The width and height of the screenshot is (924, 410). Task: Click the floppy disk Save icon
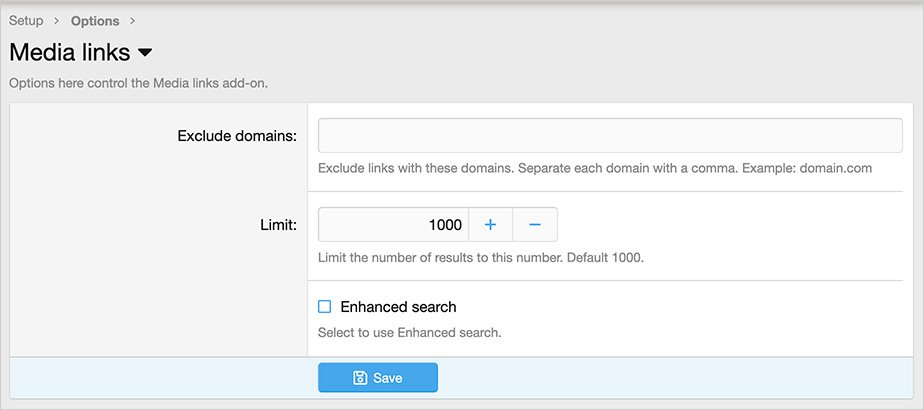360,378
